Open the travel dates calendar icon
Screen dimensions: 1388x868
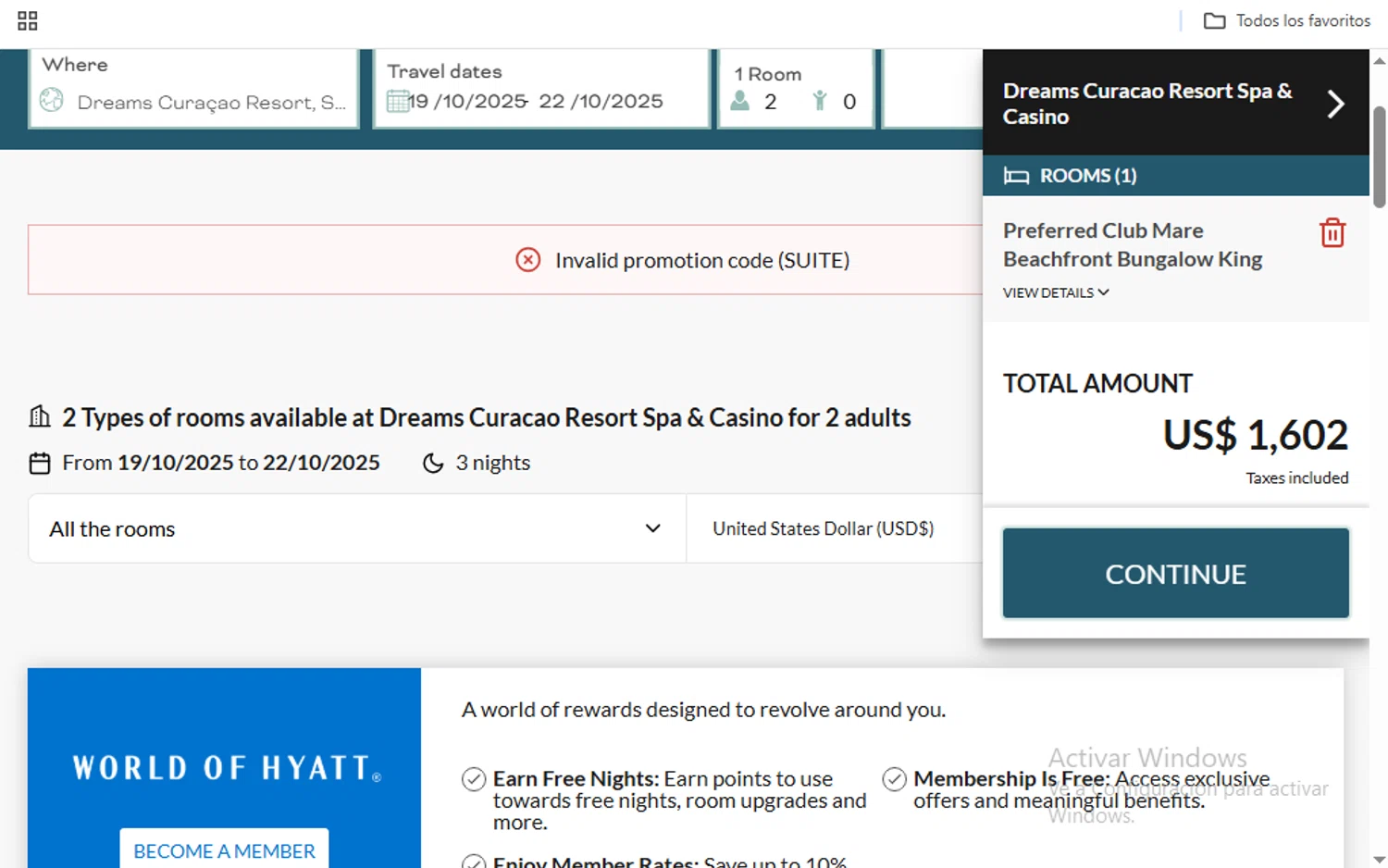[398, 101]
